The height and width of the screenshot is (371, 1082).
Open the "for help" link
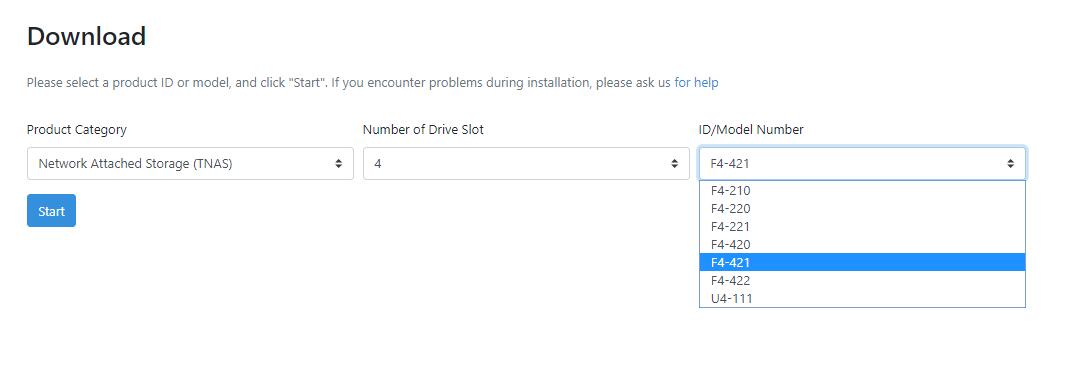click(x=696, y=83)
